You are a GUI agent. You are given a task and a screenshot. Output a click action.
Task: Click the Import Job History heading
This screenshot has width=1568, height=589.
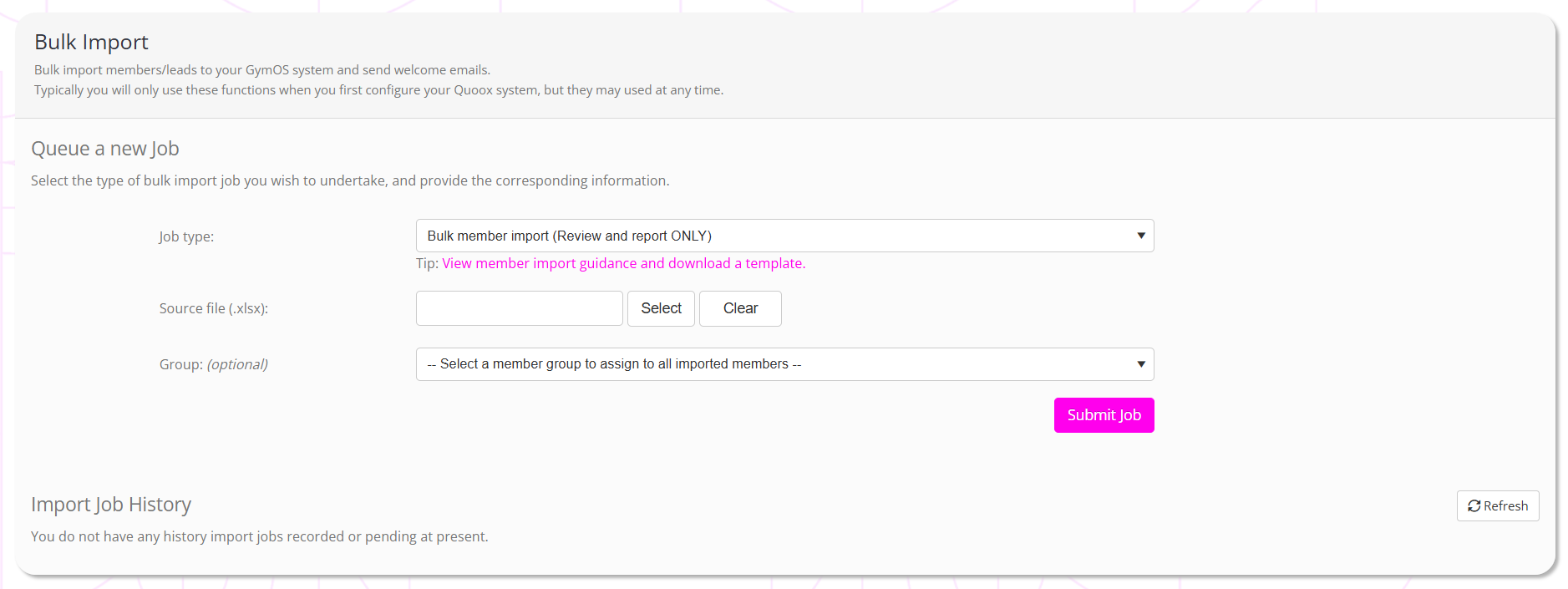111,505
